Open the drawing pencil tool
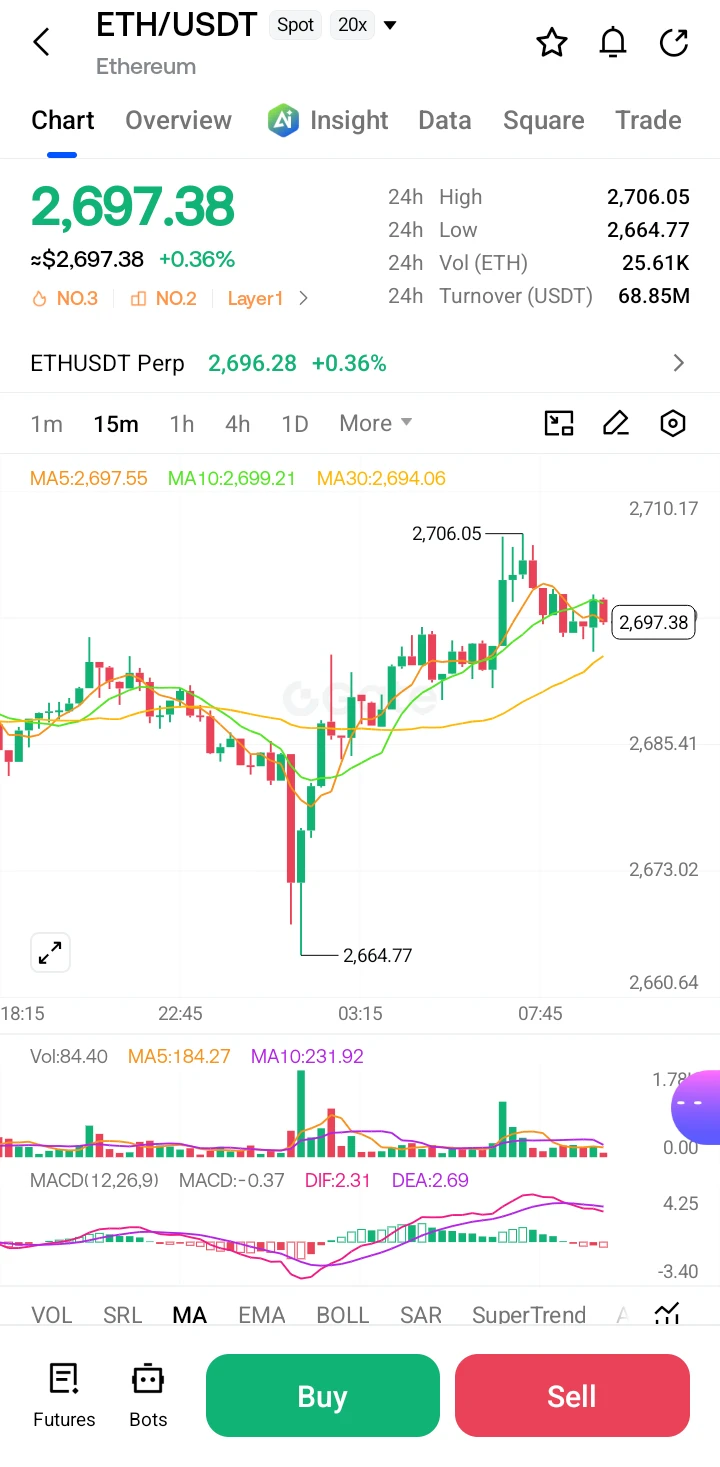Viewport: 720px width, 1467px height. tap(616, 423)
